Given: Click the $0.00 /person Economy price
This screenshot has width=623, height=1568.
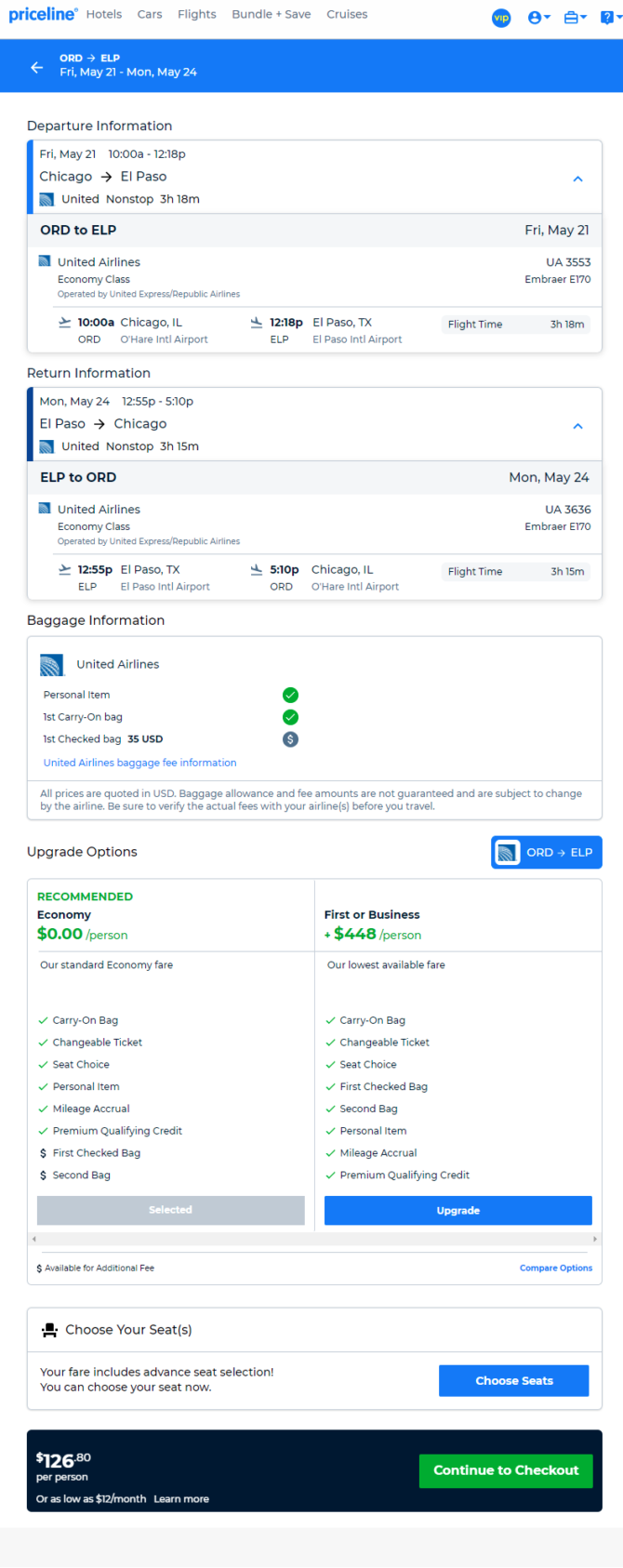Looking at the screenshot, I should pos(83,935).
